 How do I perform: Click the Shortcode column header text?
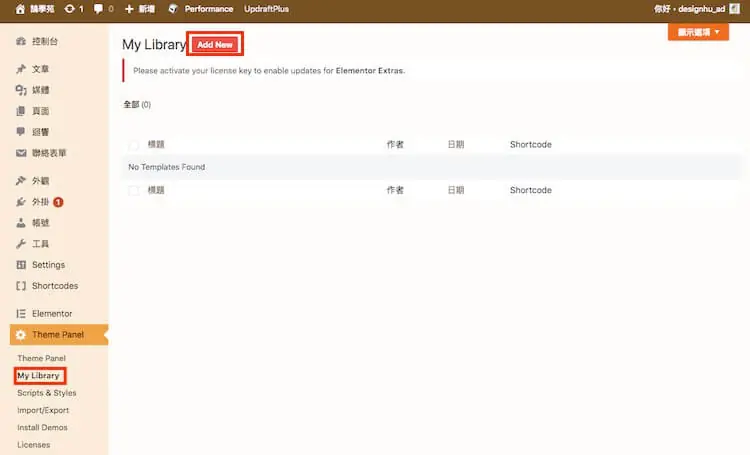click(x=530, y=144)
